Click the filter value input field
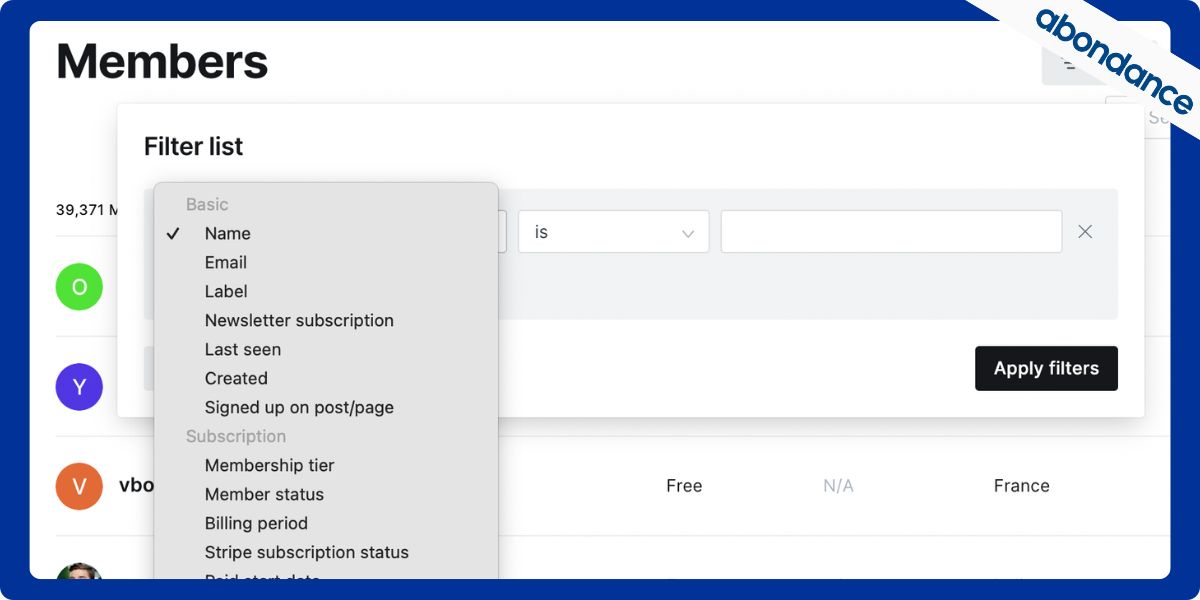1200x600 pixels. (891, 232)
